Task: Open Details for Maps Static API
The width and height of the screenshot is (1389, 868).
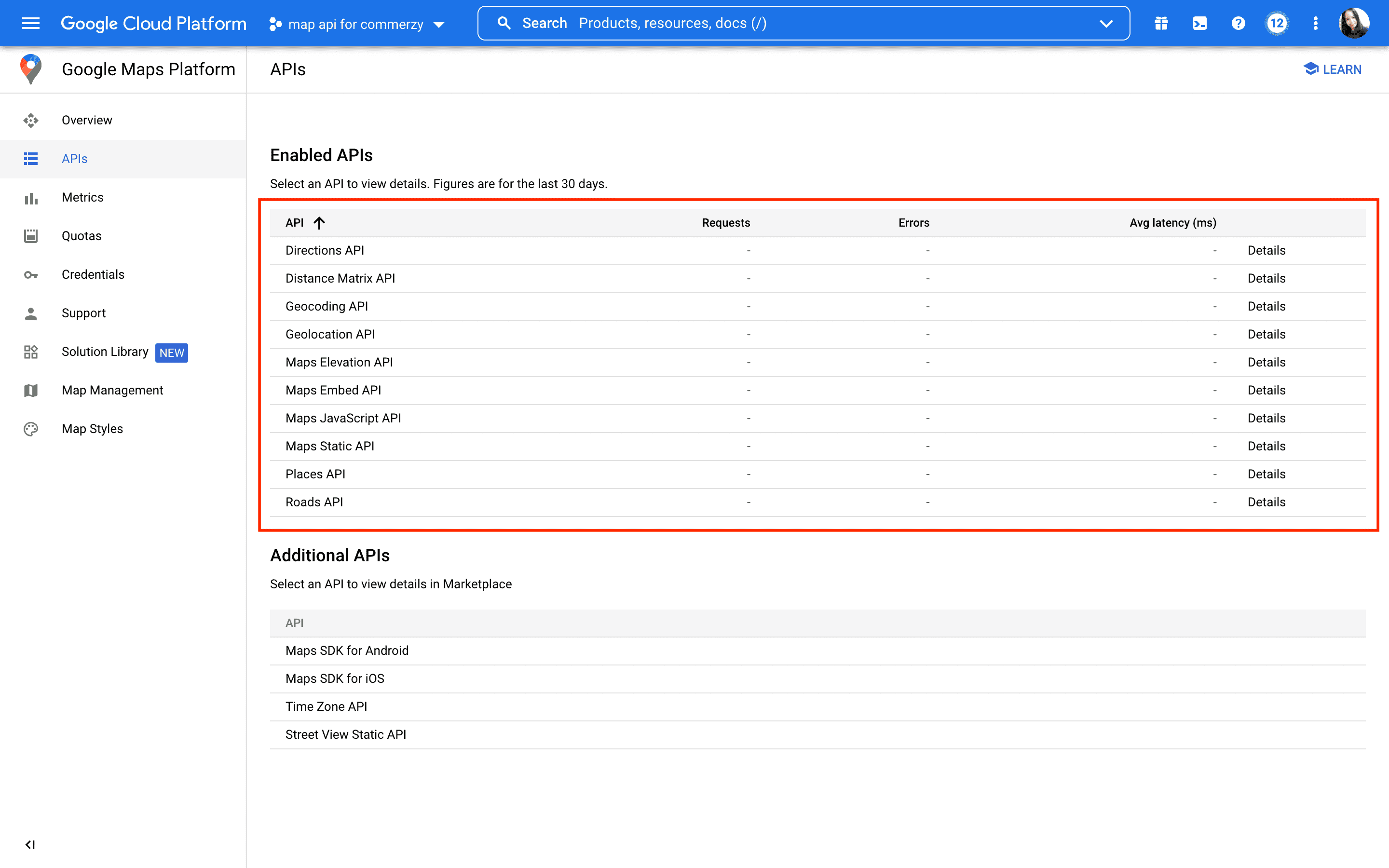Action: pyautogui.click(x=1266, y=446)
